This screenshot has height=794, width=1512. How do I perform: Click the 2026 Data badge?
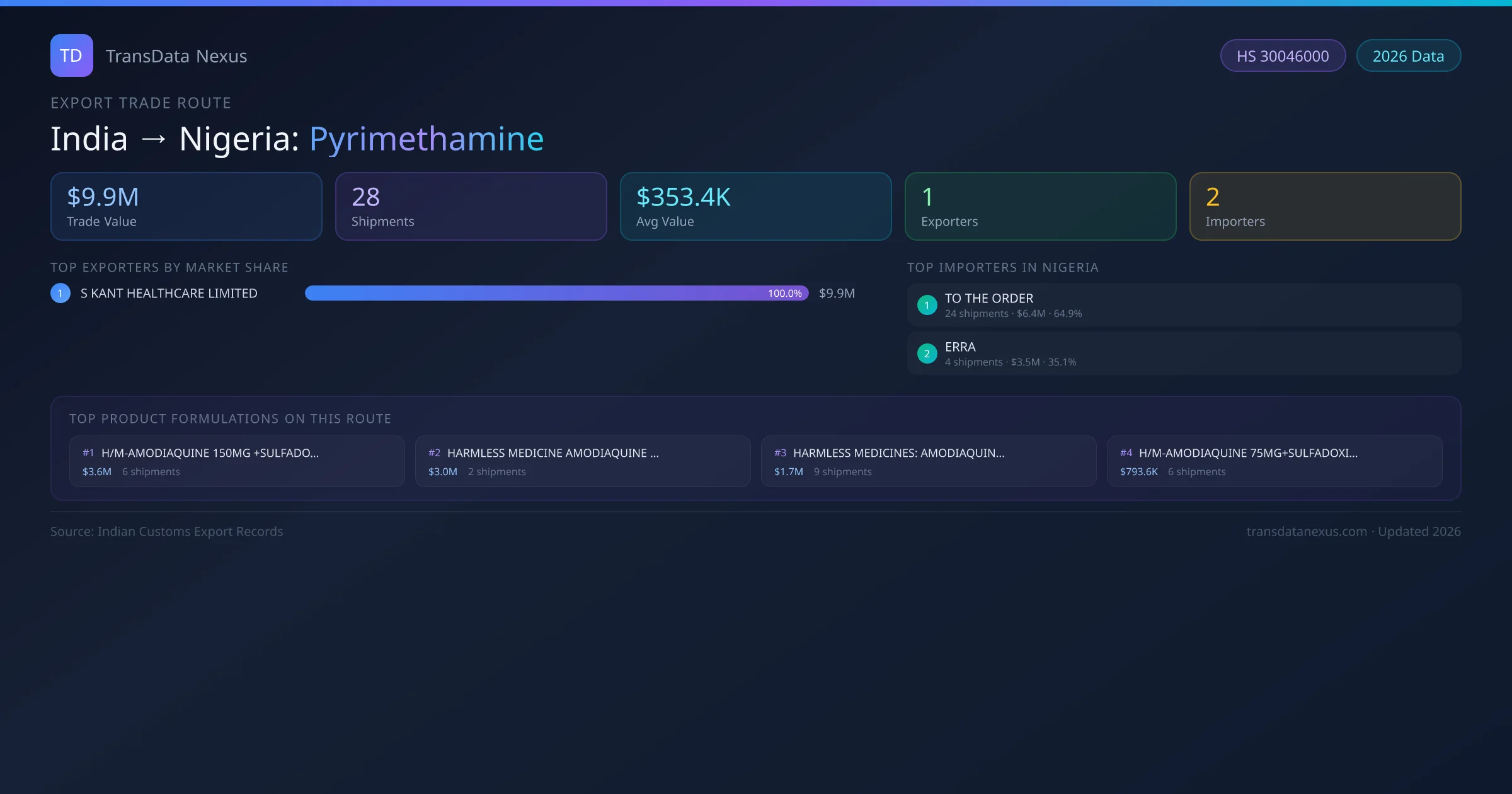coord(1408,56)
